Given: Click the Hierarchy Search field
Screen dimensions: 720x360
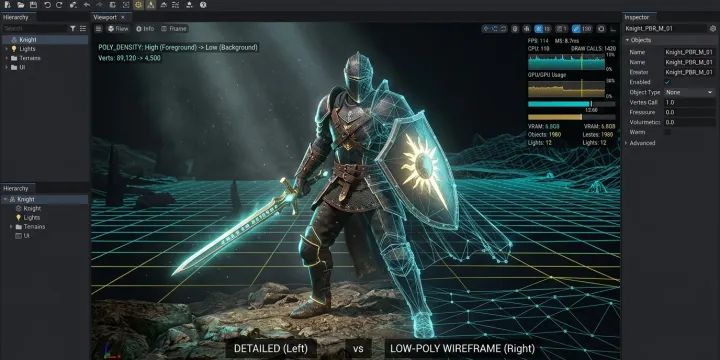Looking at the screenshot, I should (x=34, y=28).
